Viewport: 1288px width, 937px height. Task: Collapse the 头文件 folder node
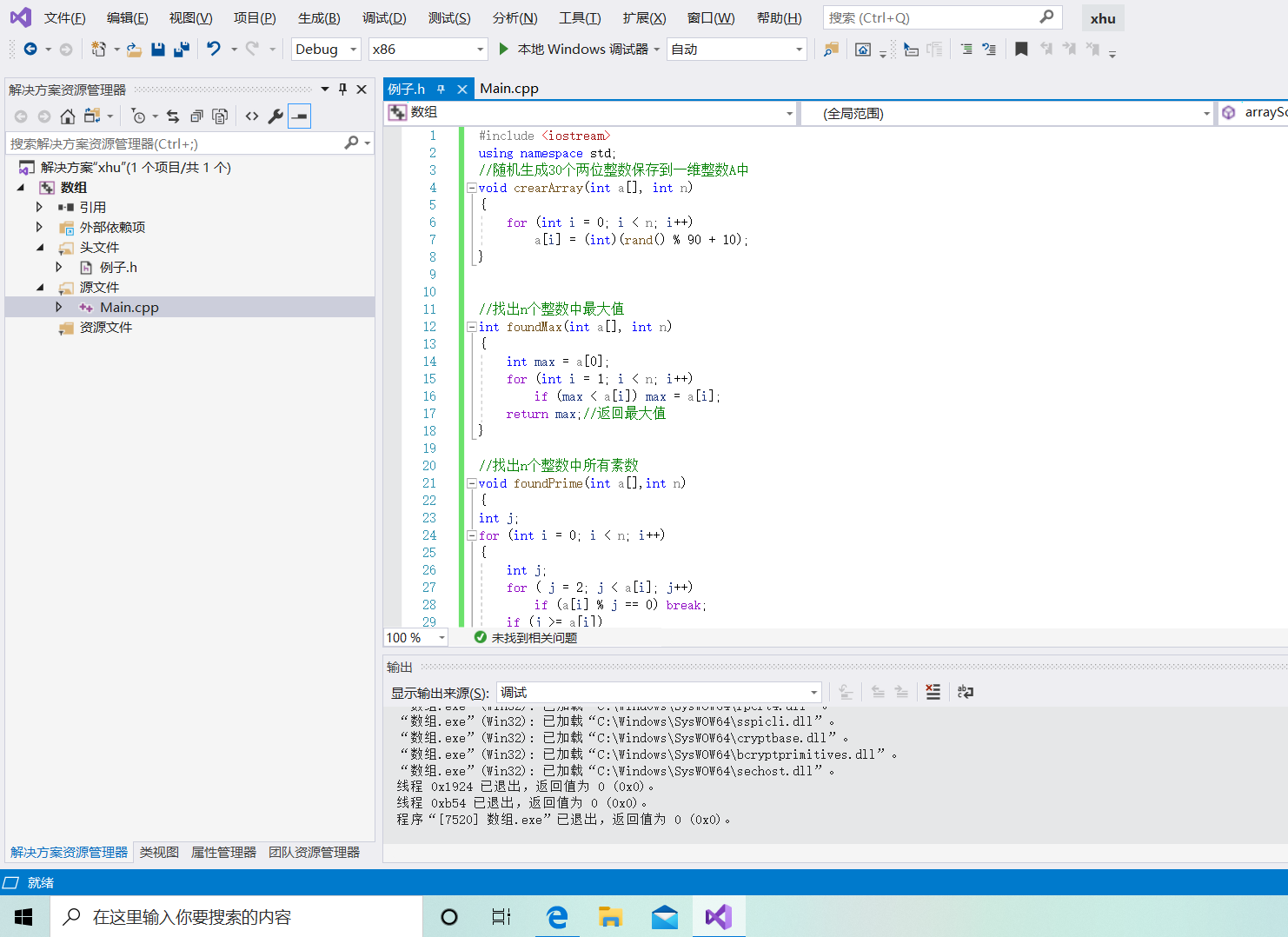point(39,247)
